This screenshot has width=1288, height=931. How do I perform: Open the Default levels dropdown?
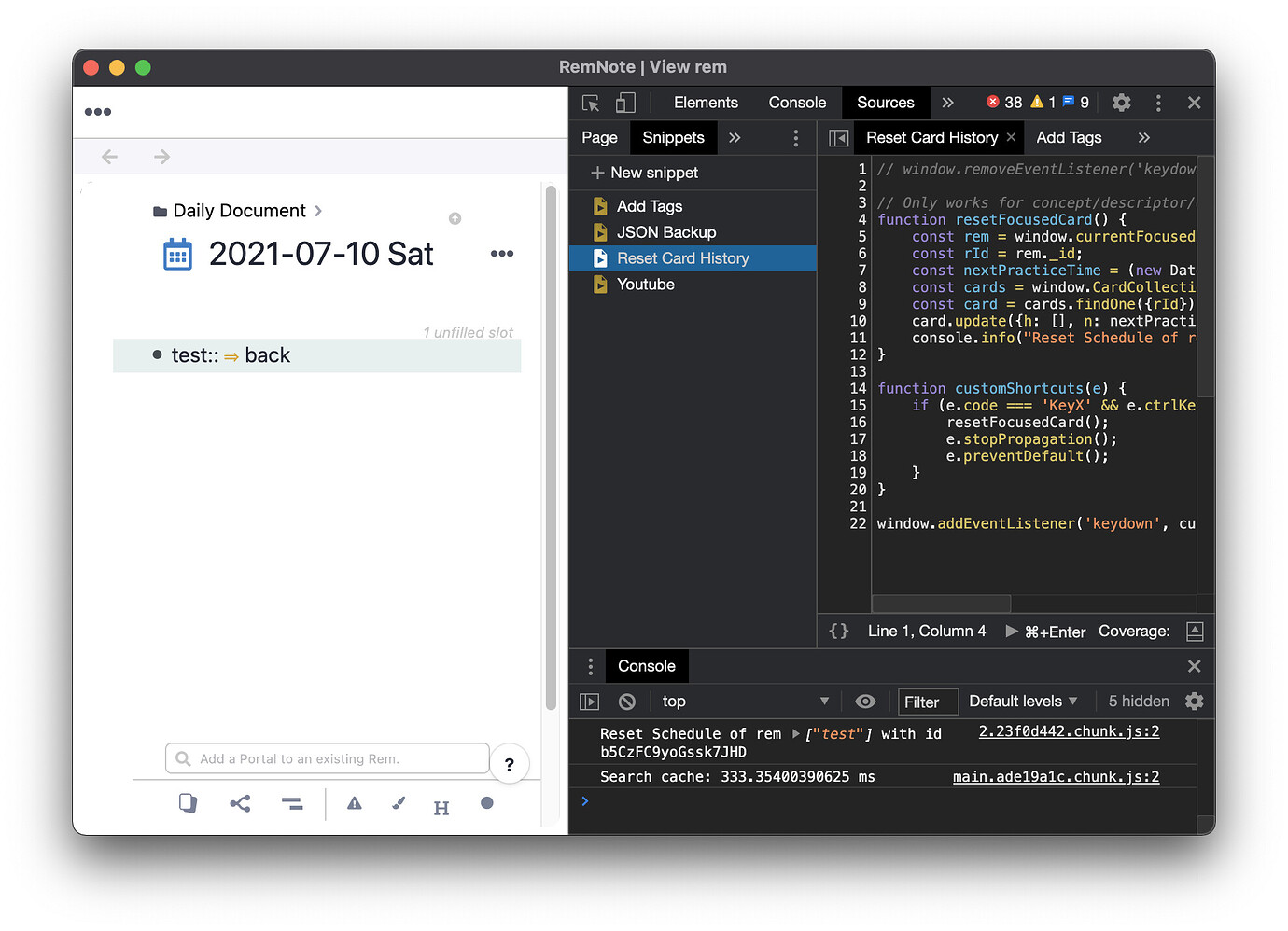point(1023,702)
